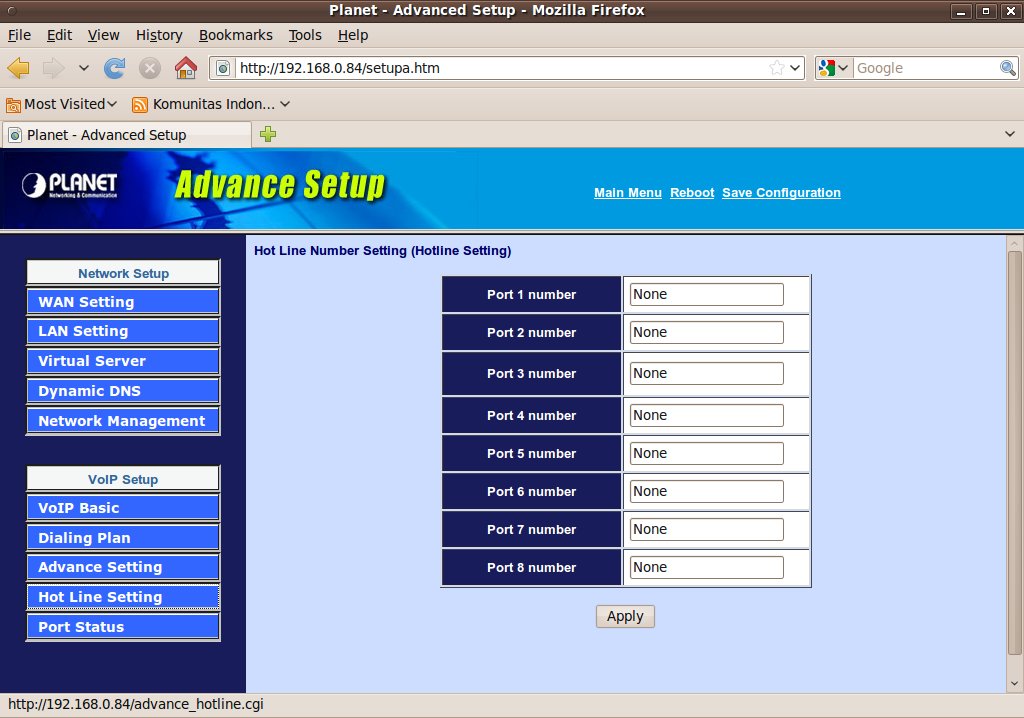Open Hot Line Setting in sidebar

tap(123, 597)
